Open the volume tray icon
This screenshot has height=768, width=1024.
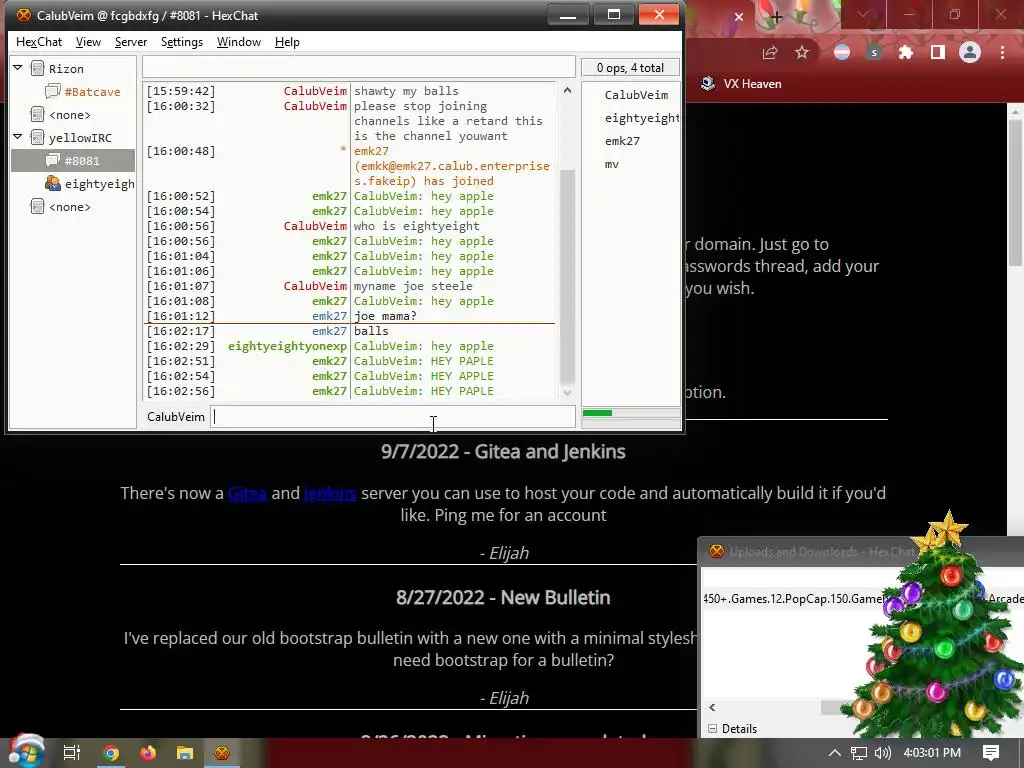(882, 753)
